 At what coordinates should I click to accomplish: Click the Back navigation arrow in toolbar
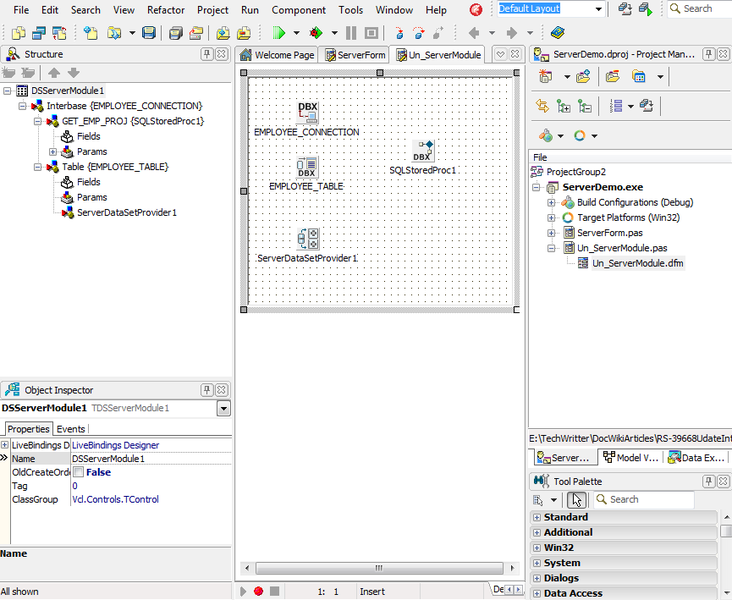[x=474, y=33]
